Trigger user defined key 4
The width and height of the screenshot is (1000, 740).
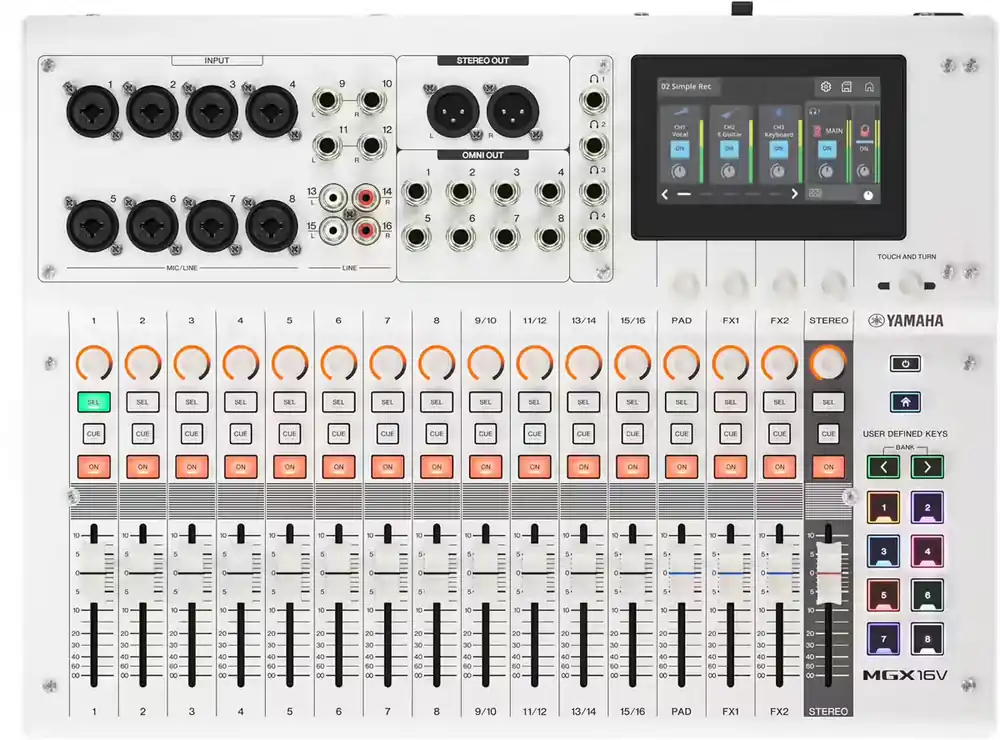point(927,551)
